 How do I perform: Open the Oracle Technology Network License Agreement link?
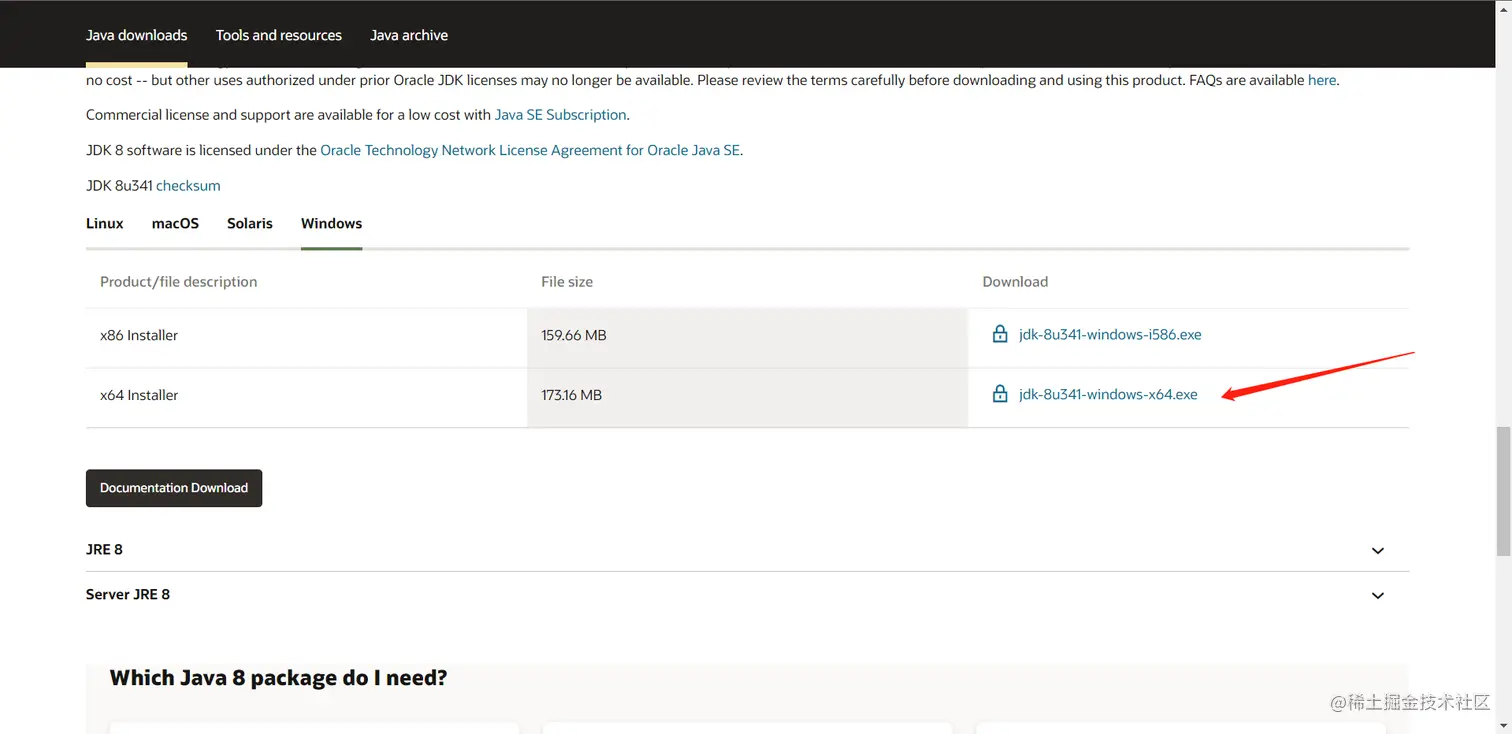[530, 150]
